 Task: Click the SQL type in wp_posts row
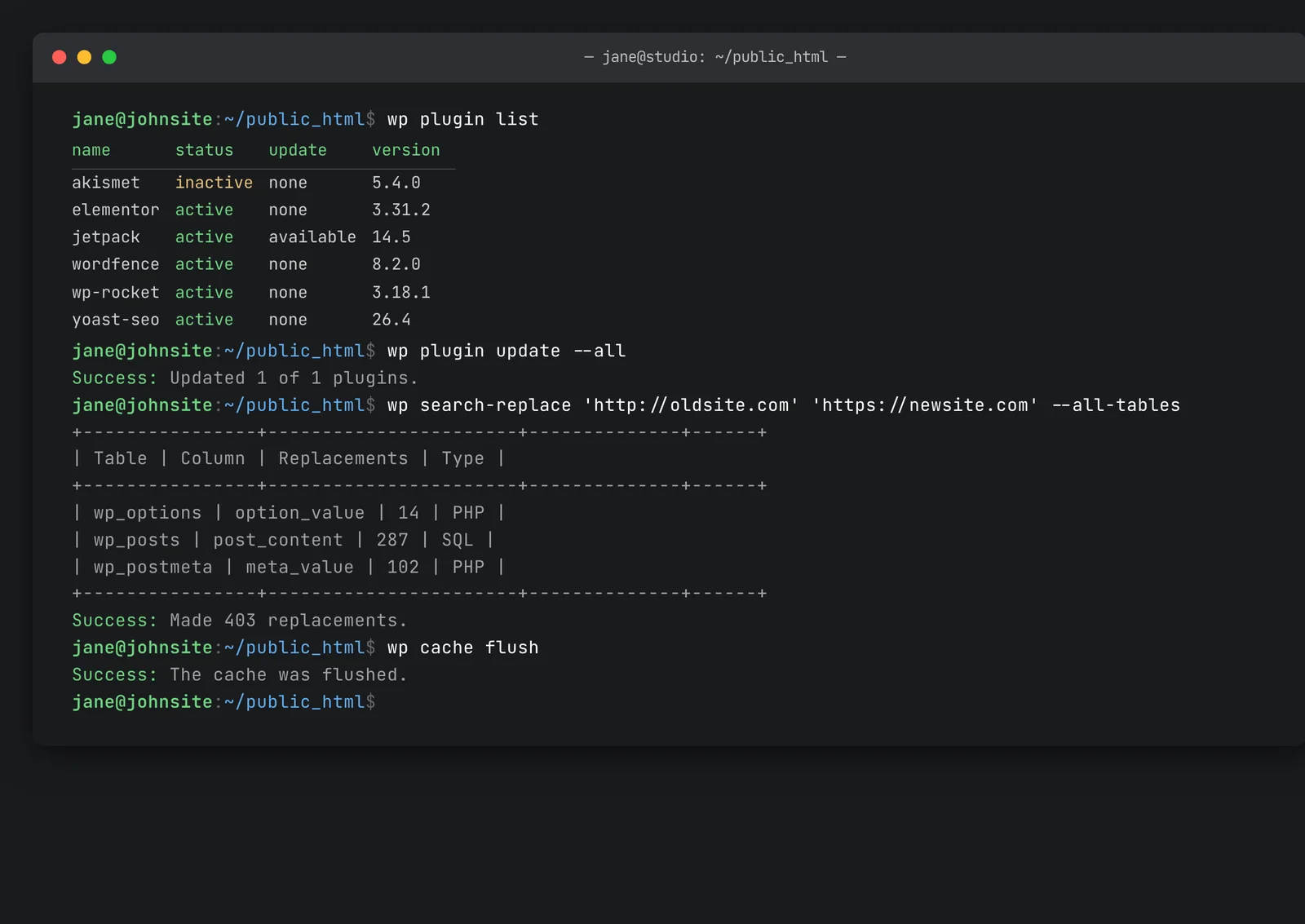coord(458,540)
